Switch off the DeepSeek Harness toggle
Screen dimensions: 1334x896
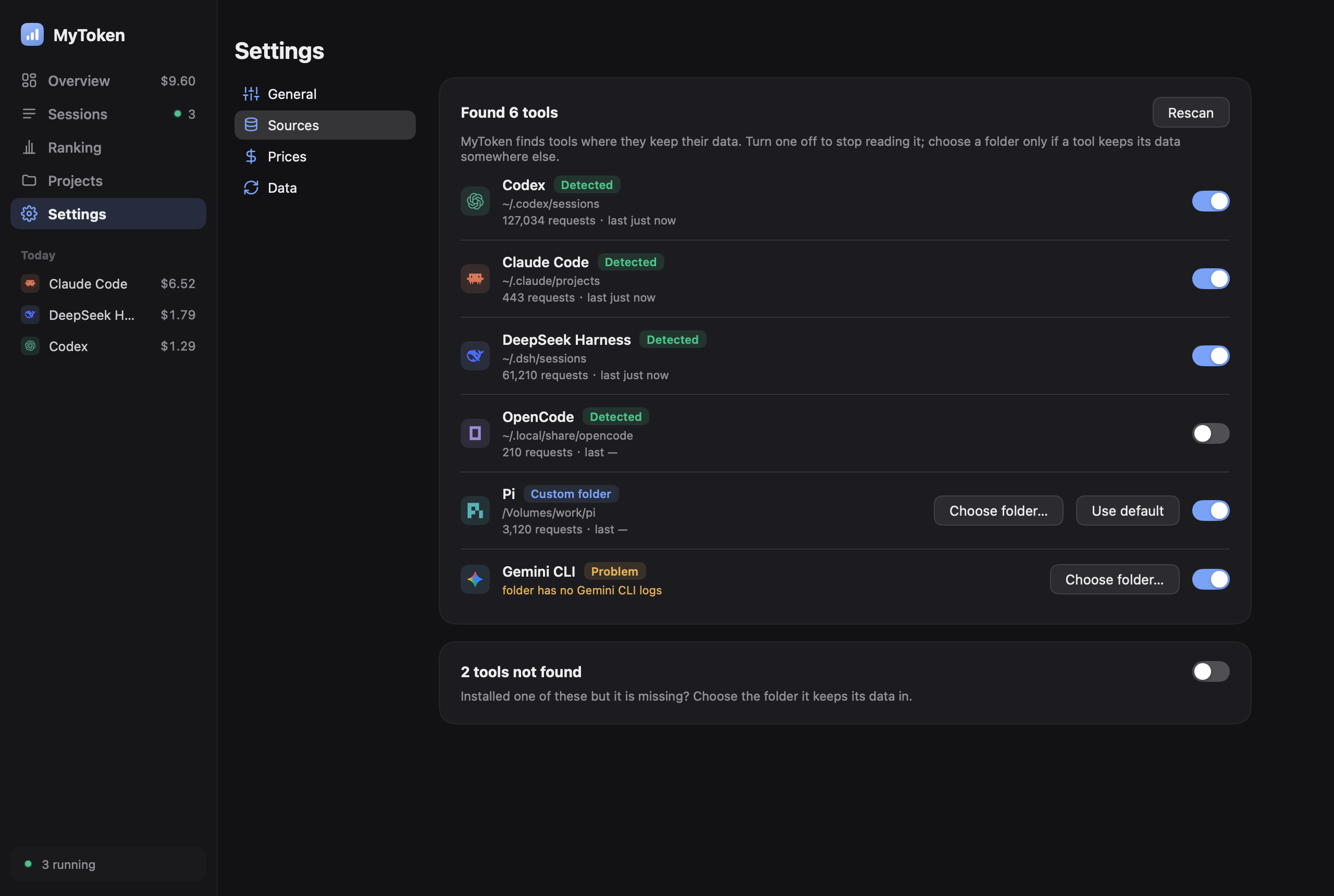coord(1211,355)
